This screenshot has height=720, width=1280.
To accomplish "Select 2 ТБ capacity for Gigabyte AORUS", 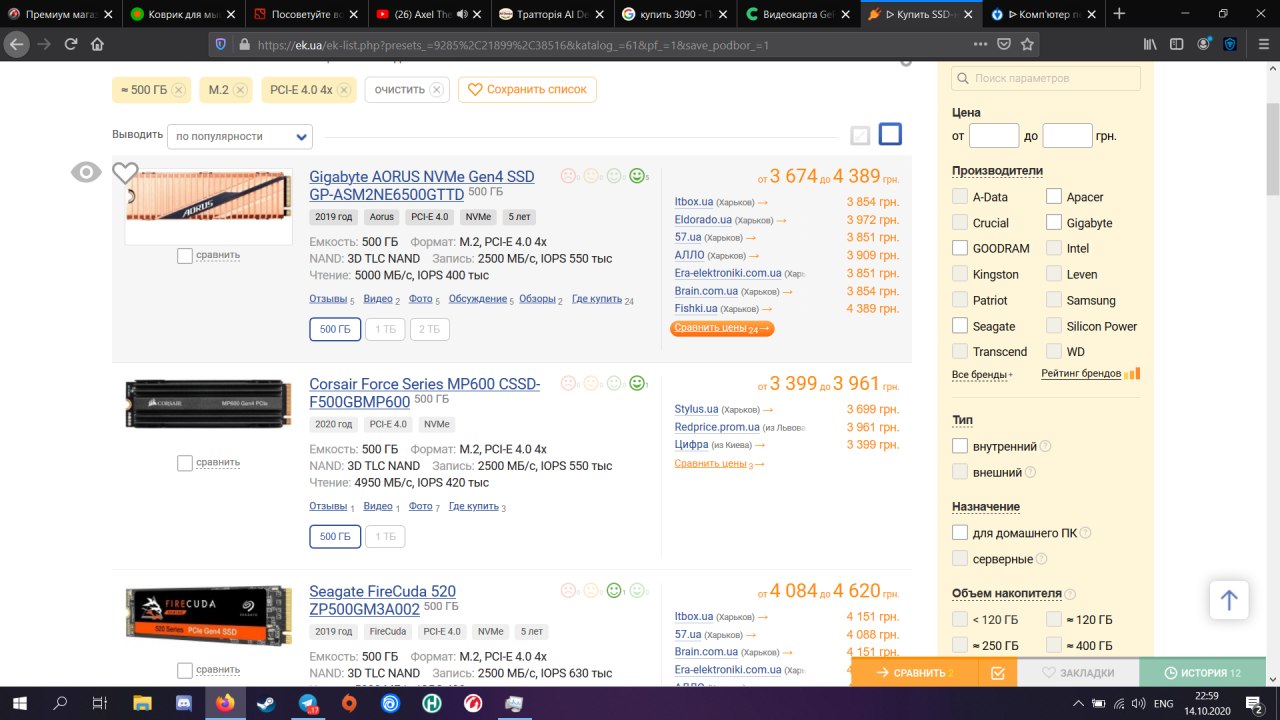I will coord(430,329).
